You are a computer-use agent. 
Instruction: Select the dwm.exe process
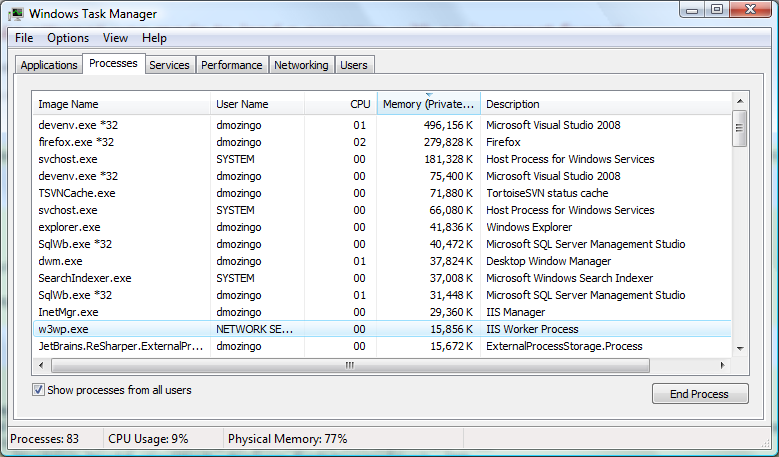pos(382,261)
